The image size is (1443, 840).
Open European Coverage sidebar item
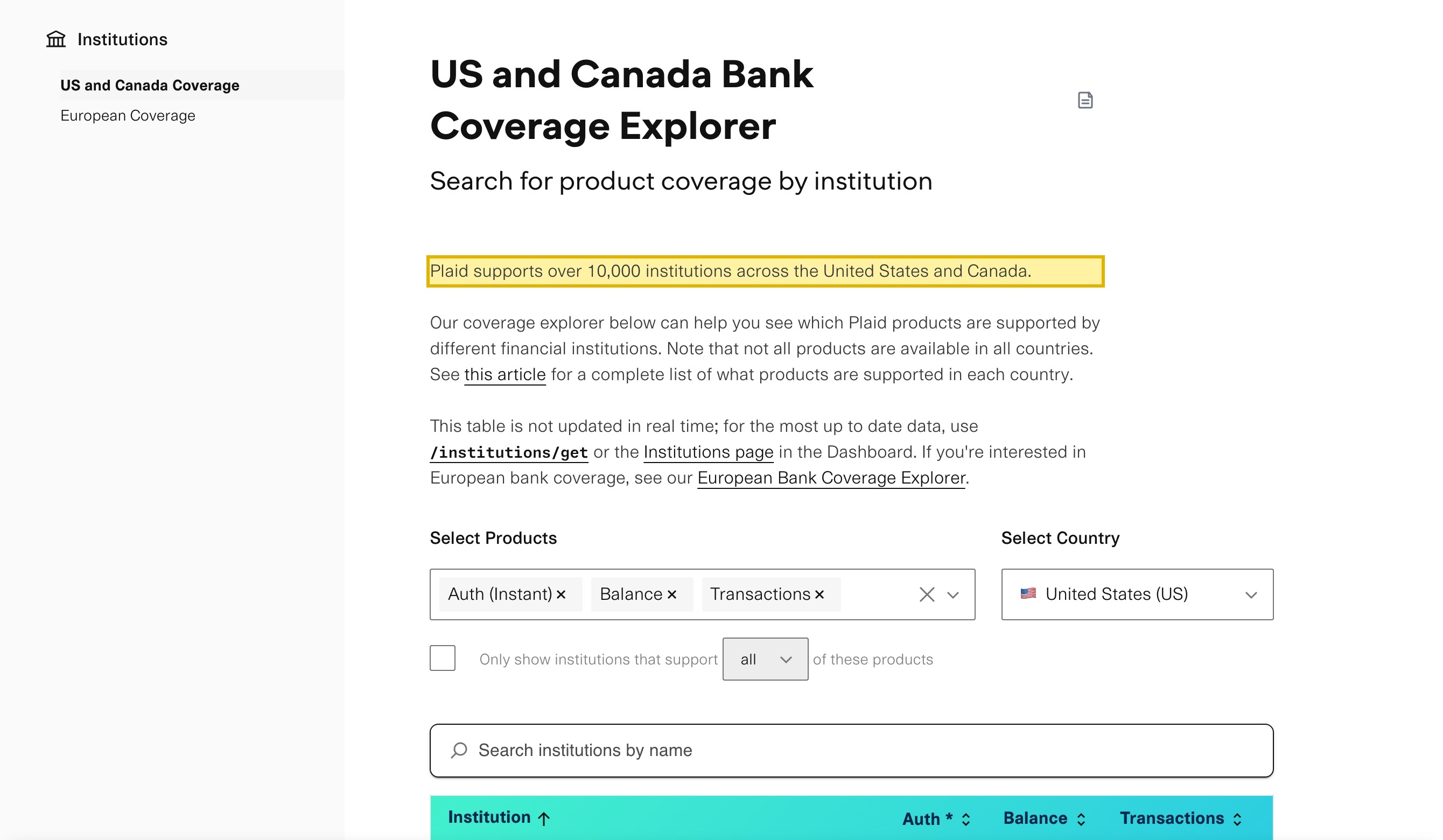pos(128,116)
